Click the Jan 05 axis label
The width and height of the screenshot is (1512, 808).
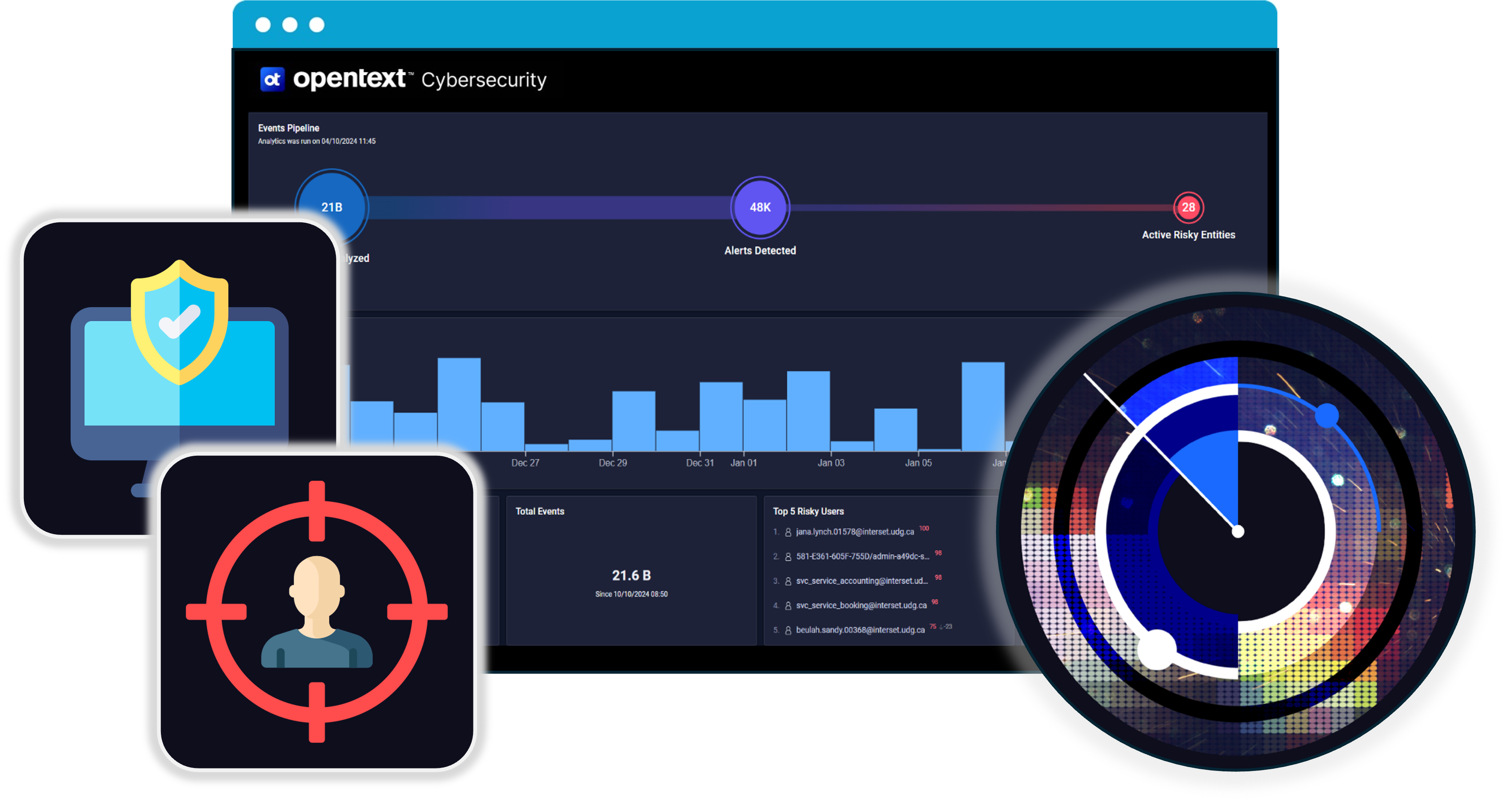[918, 463]
